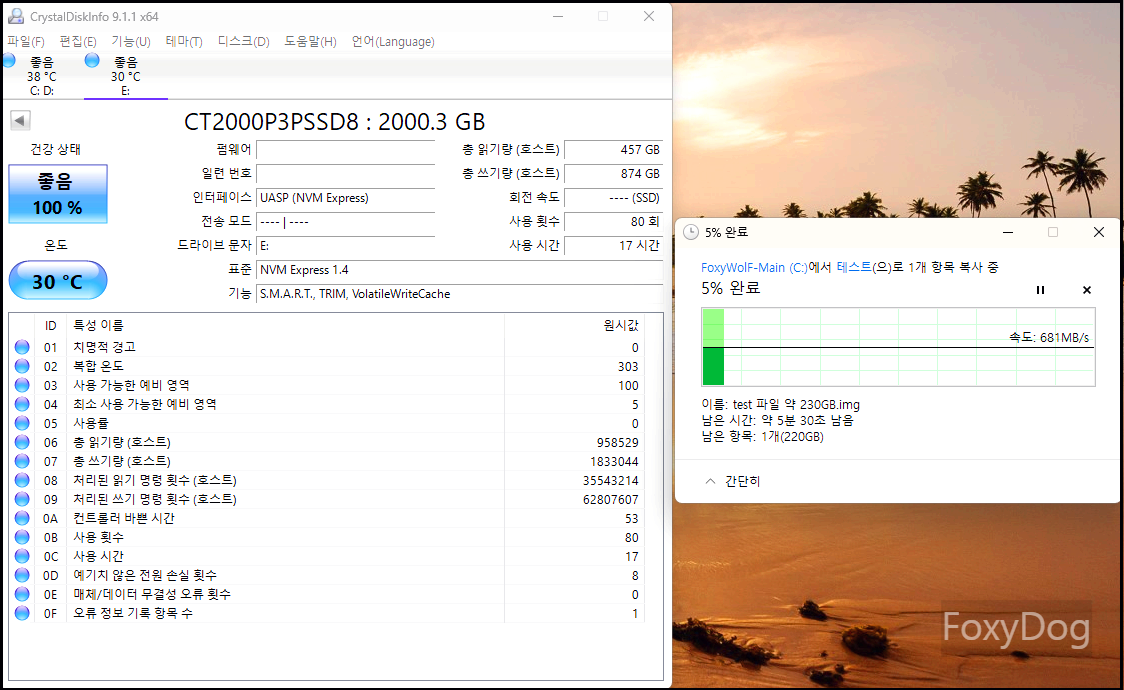
Task: Click the status orb for 0D 예기치 않은 전원 손실 횟수
Action: click(22, 575)
